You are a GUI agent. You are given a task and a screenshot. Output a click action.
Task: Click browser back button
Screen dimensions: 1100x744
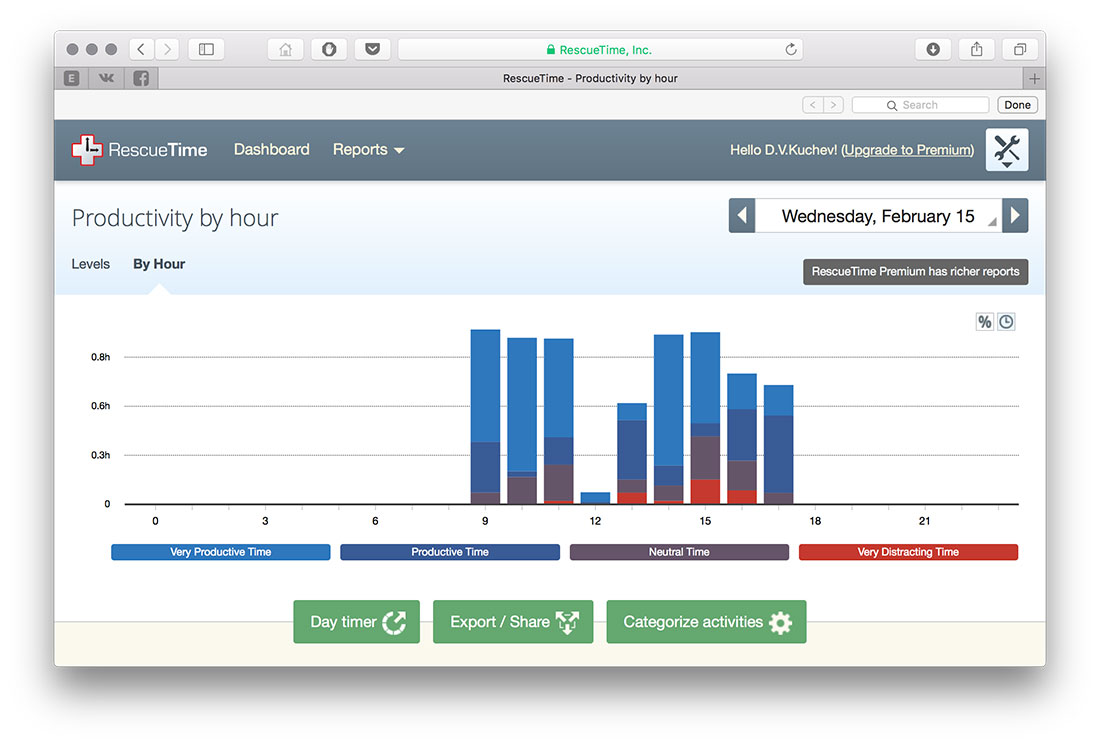click(x=141, y=49)
